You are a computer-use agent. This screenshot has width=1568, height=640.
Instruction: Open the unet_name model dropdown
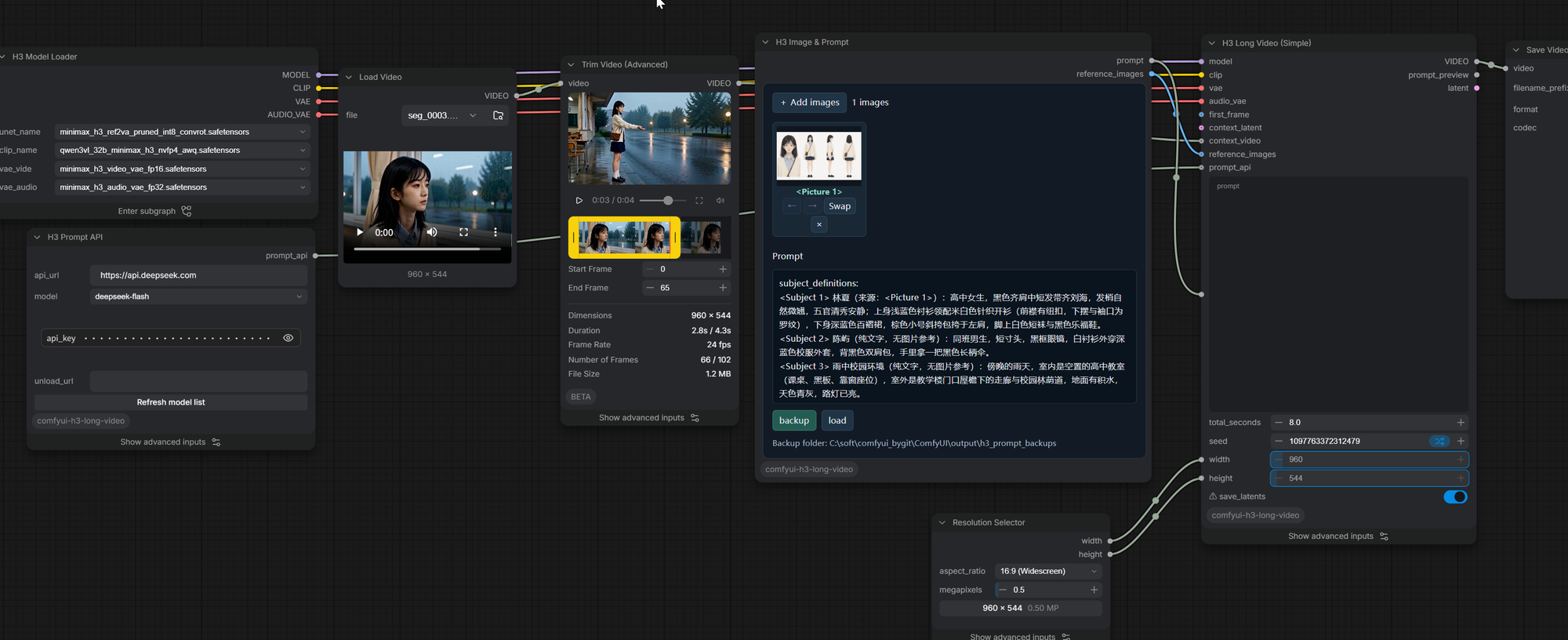[182, 132]
